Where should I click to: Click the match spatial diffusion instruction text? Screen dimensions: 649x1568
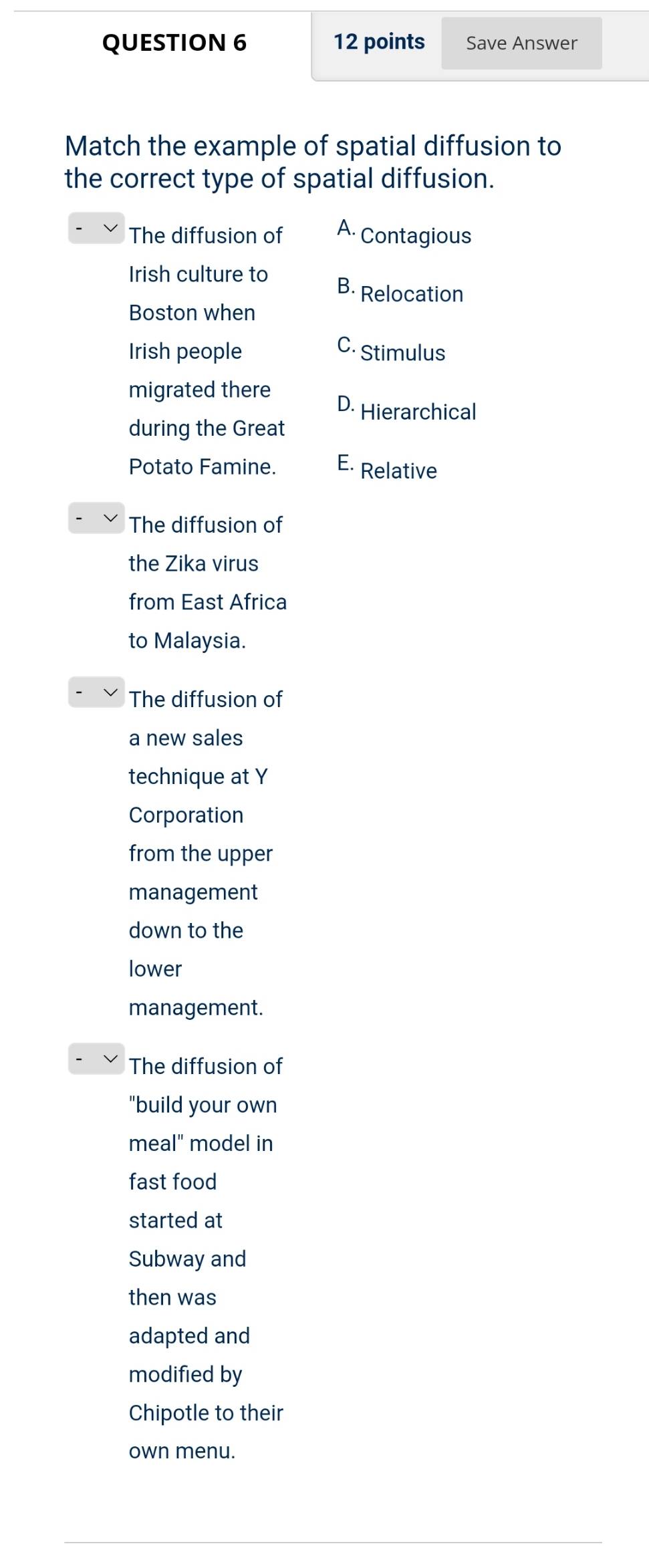[x=313, y=162]
